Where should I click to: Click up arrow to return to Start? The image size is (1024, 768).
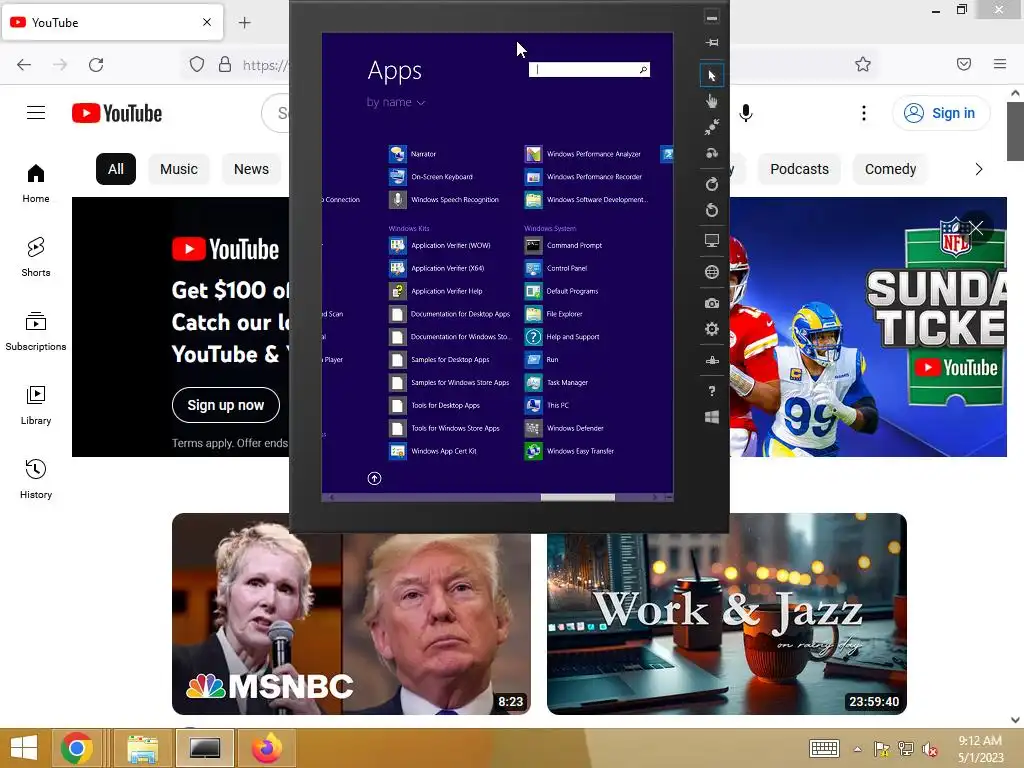click(x=374, y=479)
